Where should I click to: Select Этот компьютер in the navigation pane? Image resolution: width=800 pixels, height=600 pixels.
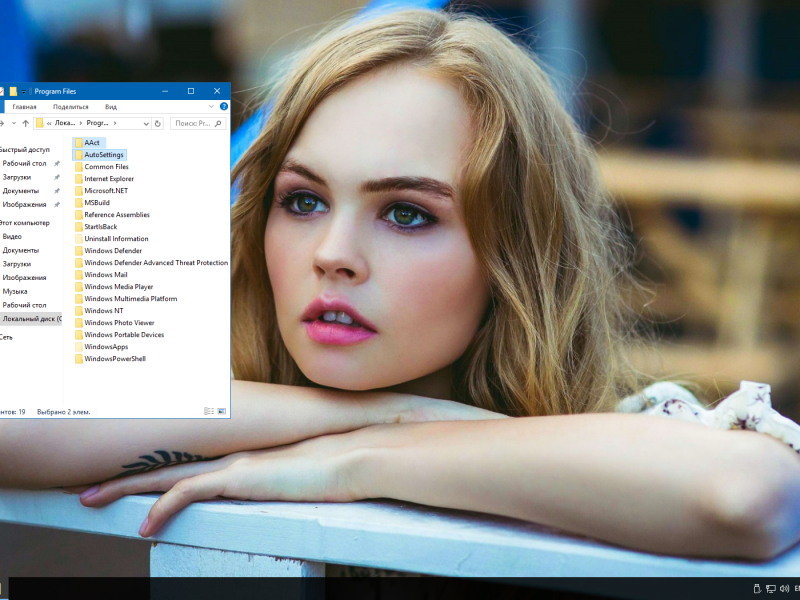[x=24, y=223]
